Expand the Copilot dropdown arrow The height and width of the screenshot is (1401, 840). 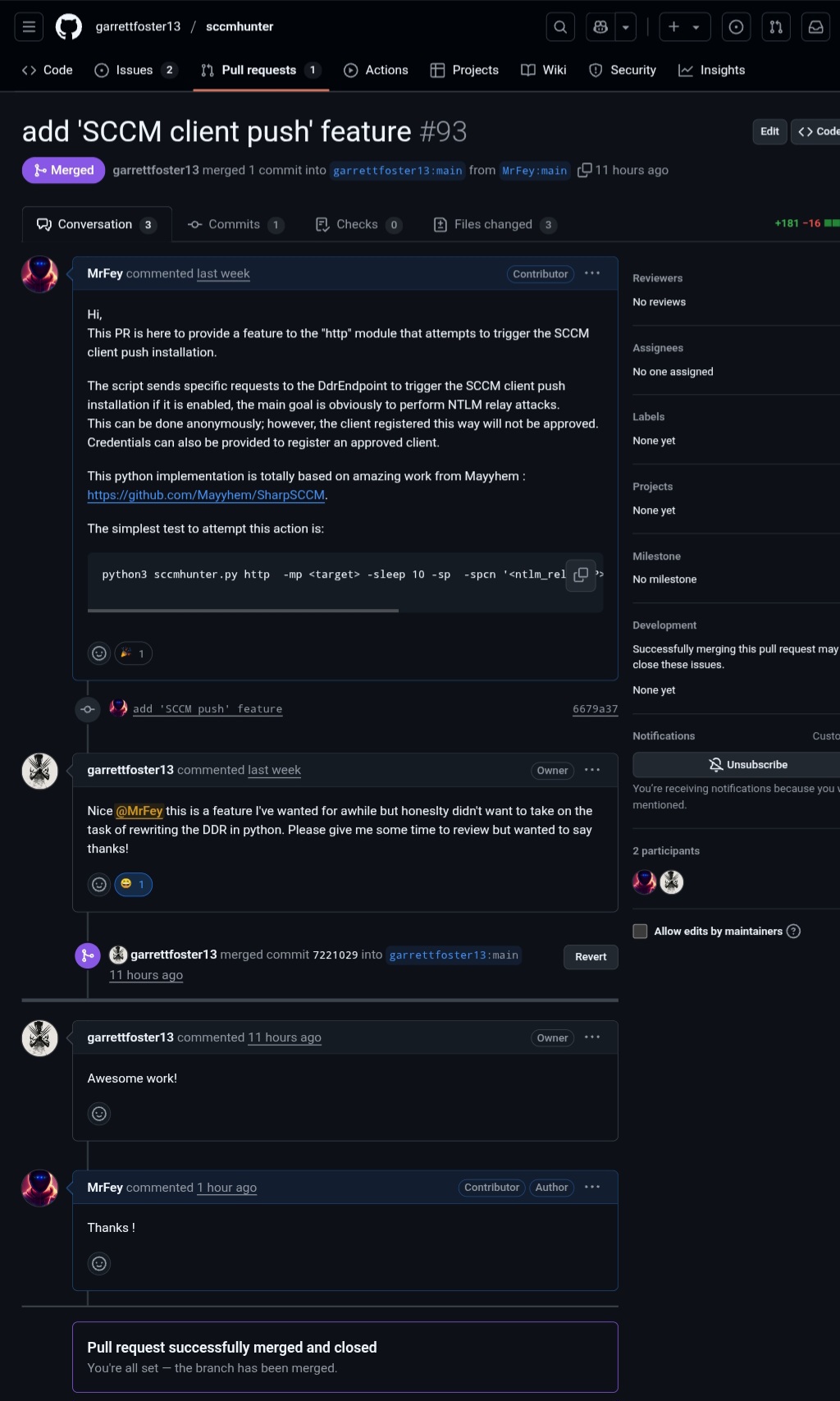626,27
